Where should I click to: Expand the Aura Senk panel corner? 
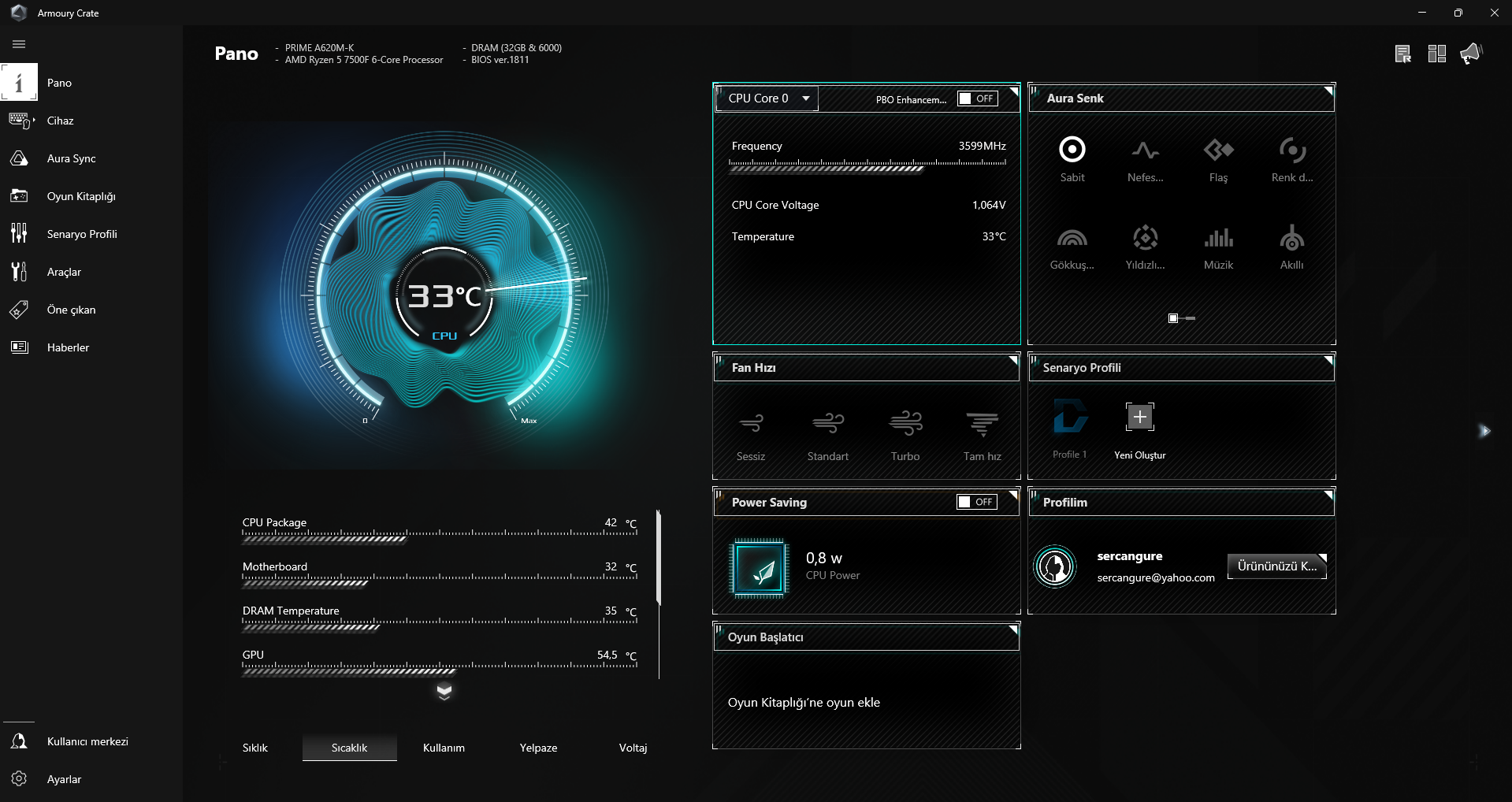1328,91
